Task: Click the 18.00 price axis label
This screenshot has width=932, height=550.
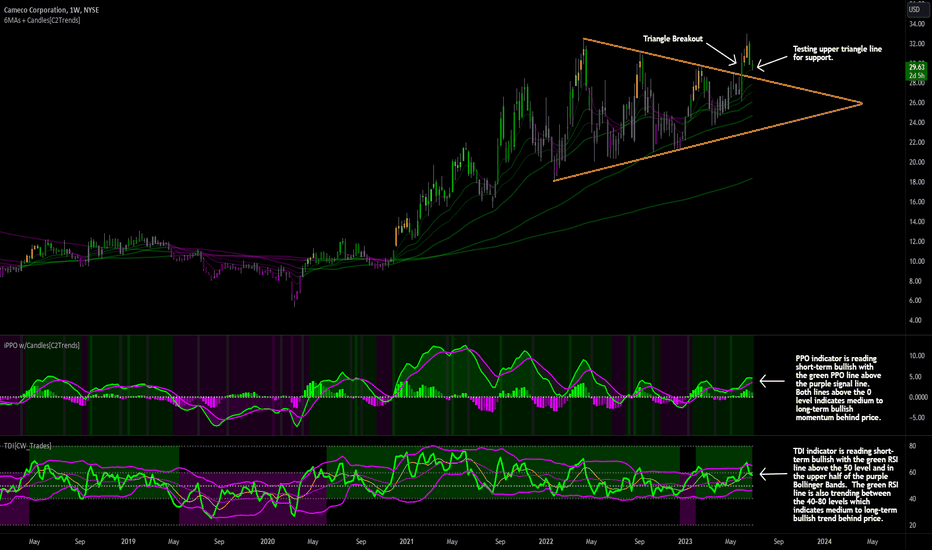Action: pyautogui.click(x=917, y=182)
